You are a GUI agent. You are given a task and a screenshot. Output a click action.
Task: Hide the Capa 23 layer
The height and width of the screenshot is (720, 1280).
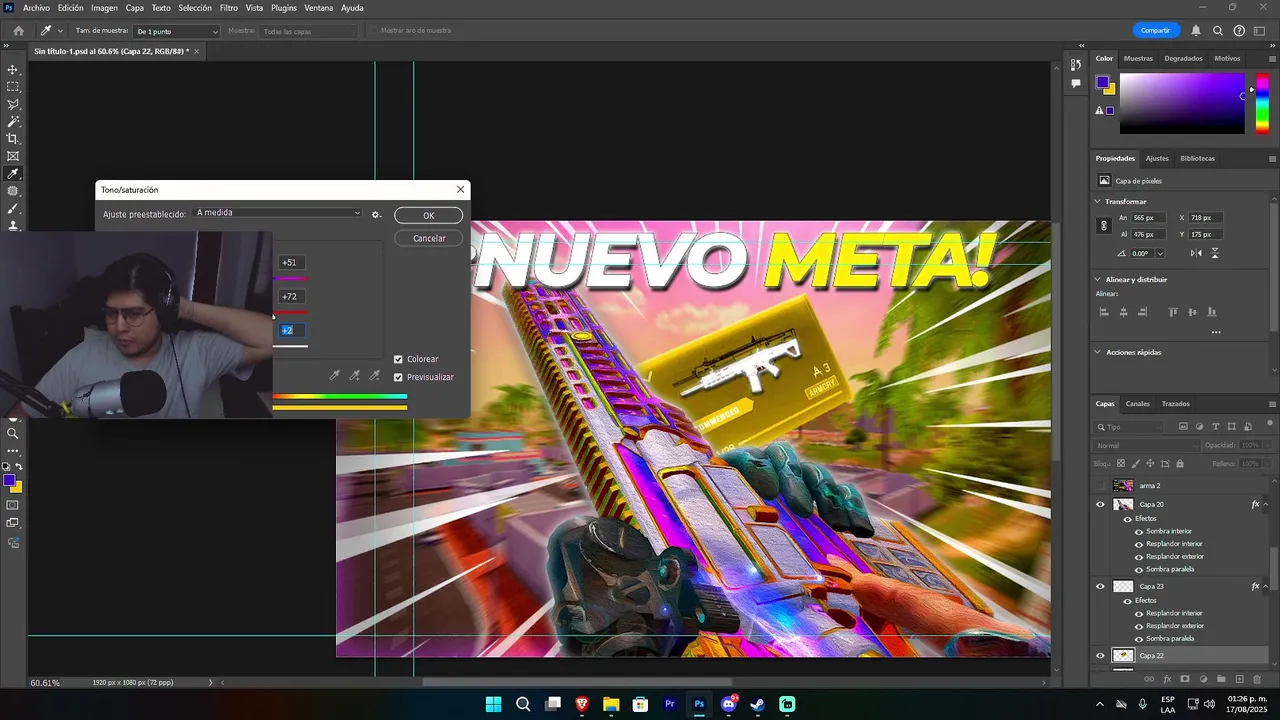tap(1101, 587)
